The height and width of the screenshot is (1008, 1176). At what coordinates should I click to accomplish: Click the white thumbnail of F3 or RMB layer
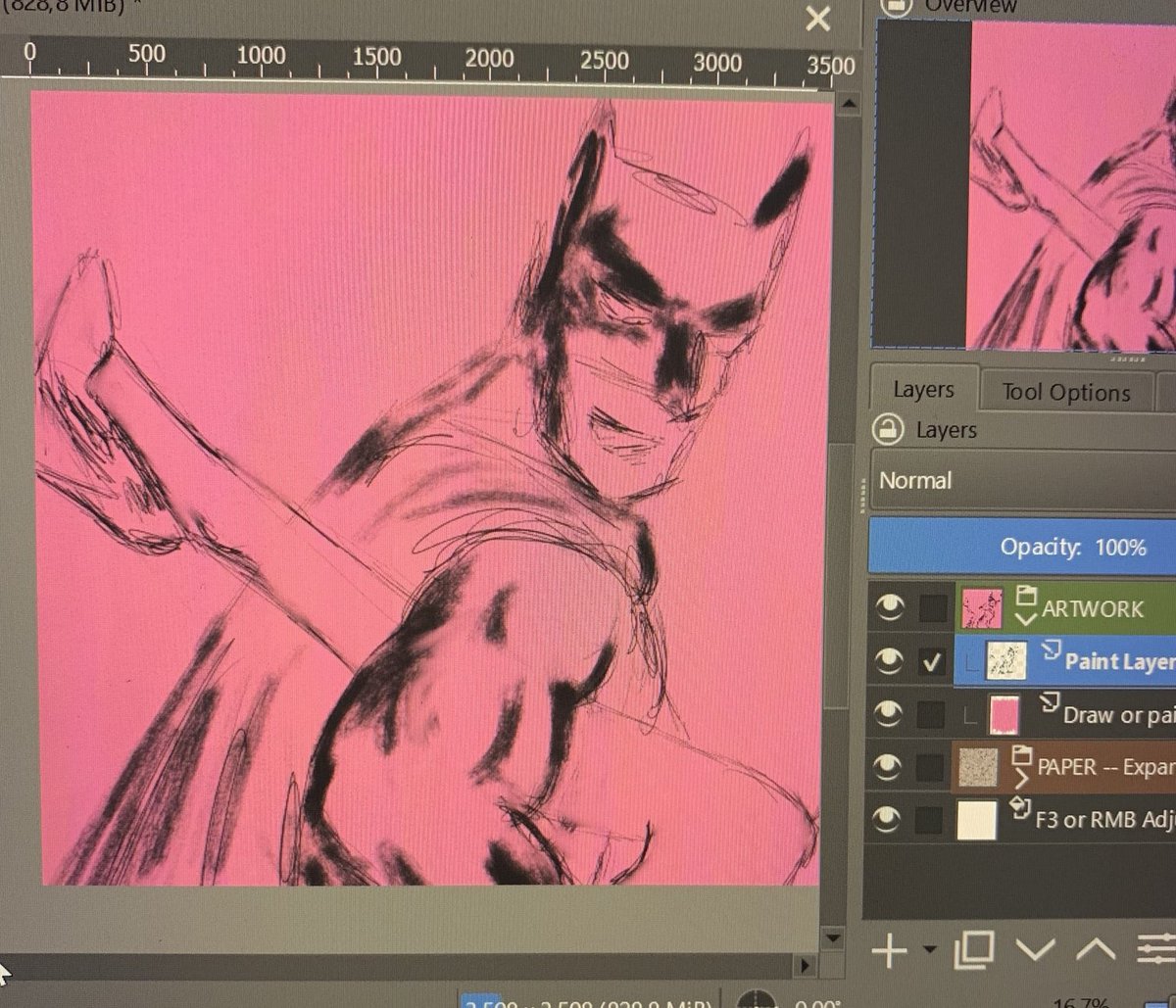coord(978,820)
